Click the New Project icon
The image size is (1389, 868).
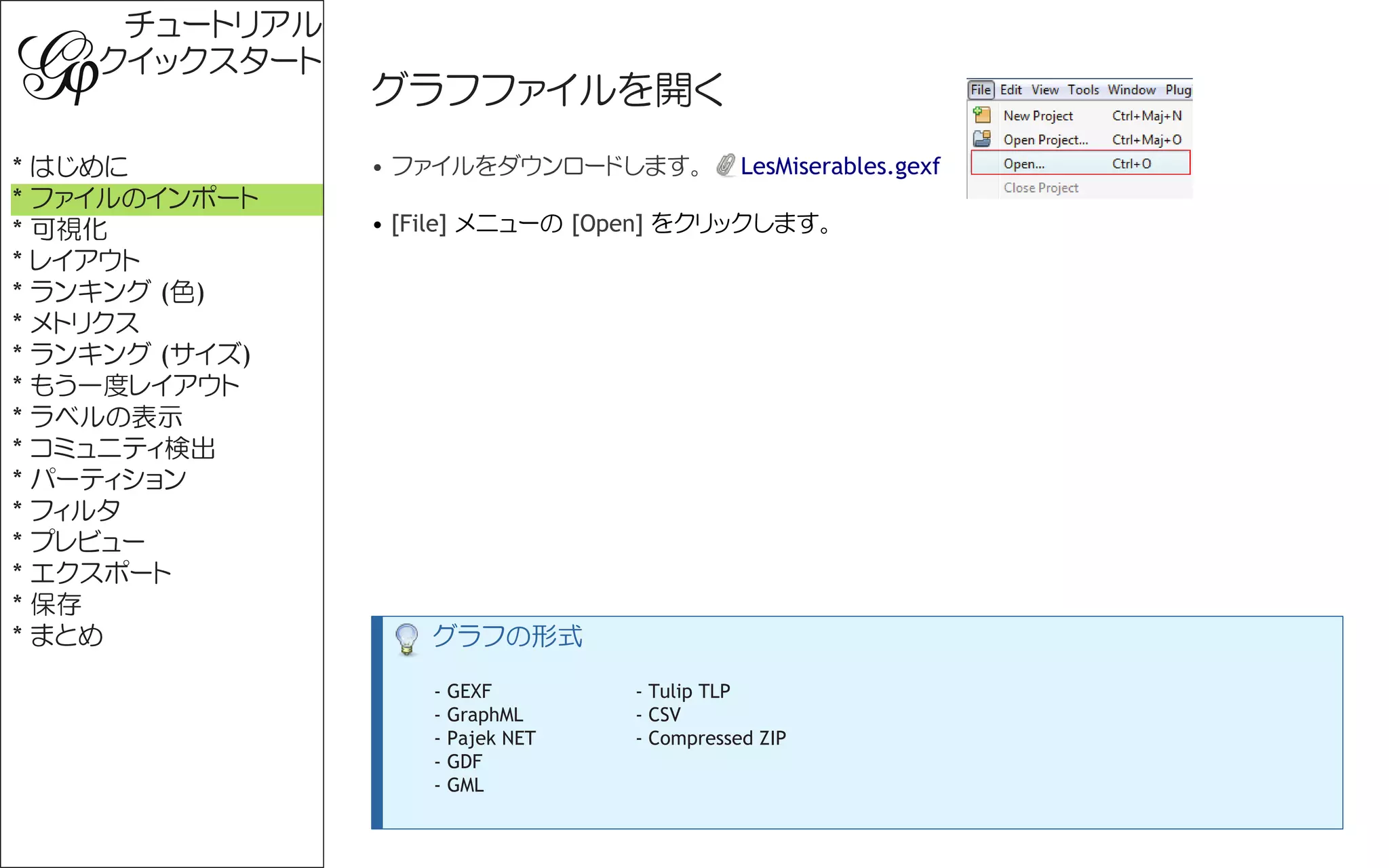click(981, 115)
